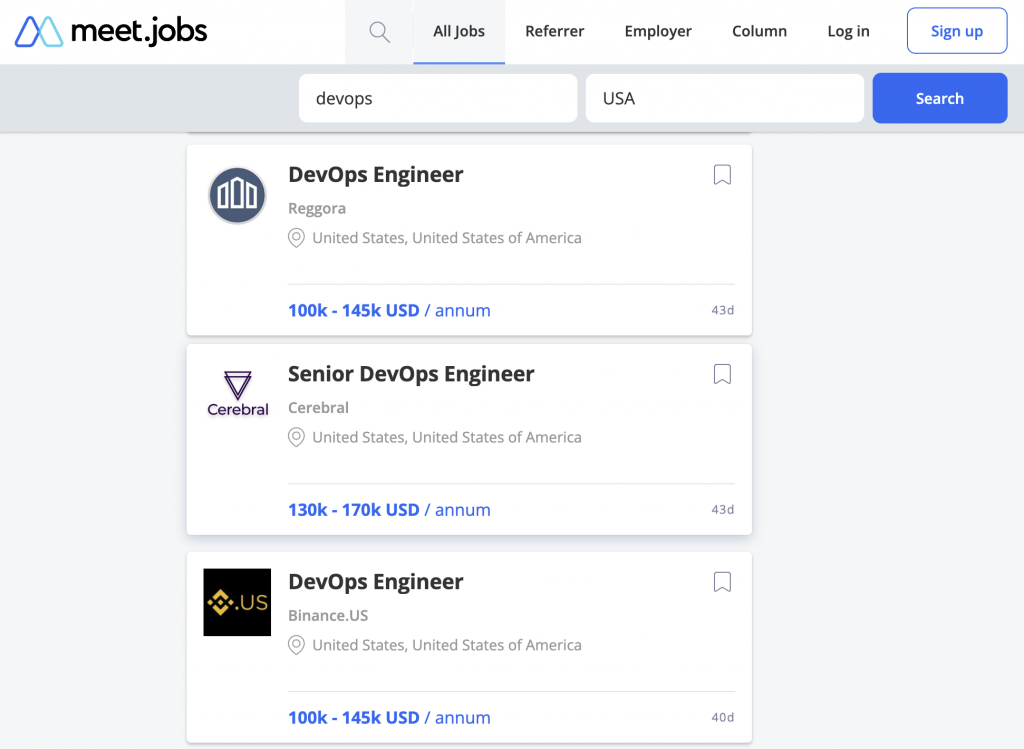Image resolution: width=1024 pixels, height=749 pixels.
Task: Click Reggora's United States location text
Action: coord(447,238)
